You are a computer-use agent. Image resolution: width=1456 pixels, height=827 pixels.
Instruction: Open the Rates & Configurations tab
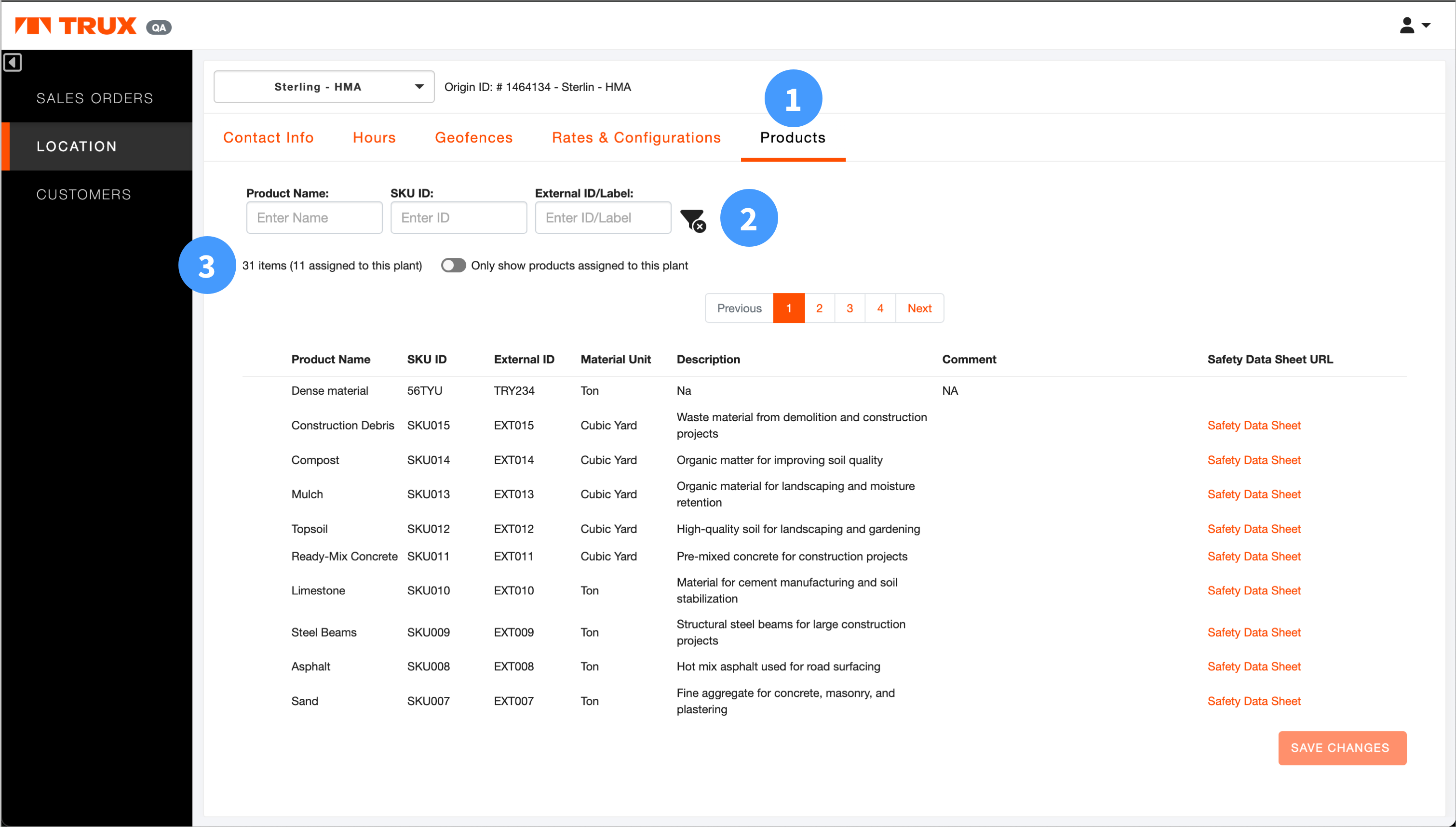pos(636,137)
